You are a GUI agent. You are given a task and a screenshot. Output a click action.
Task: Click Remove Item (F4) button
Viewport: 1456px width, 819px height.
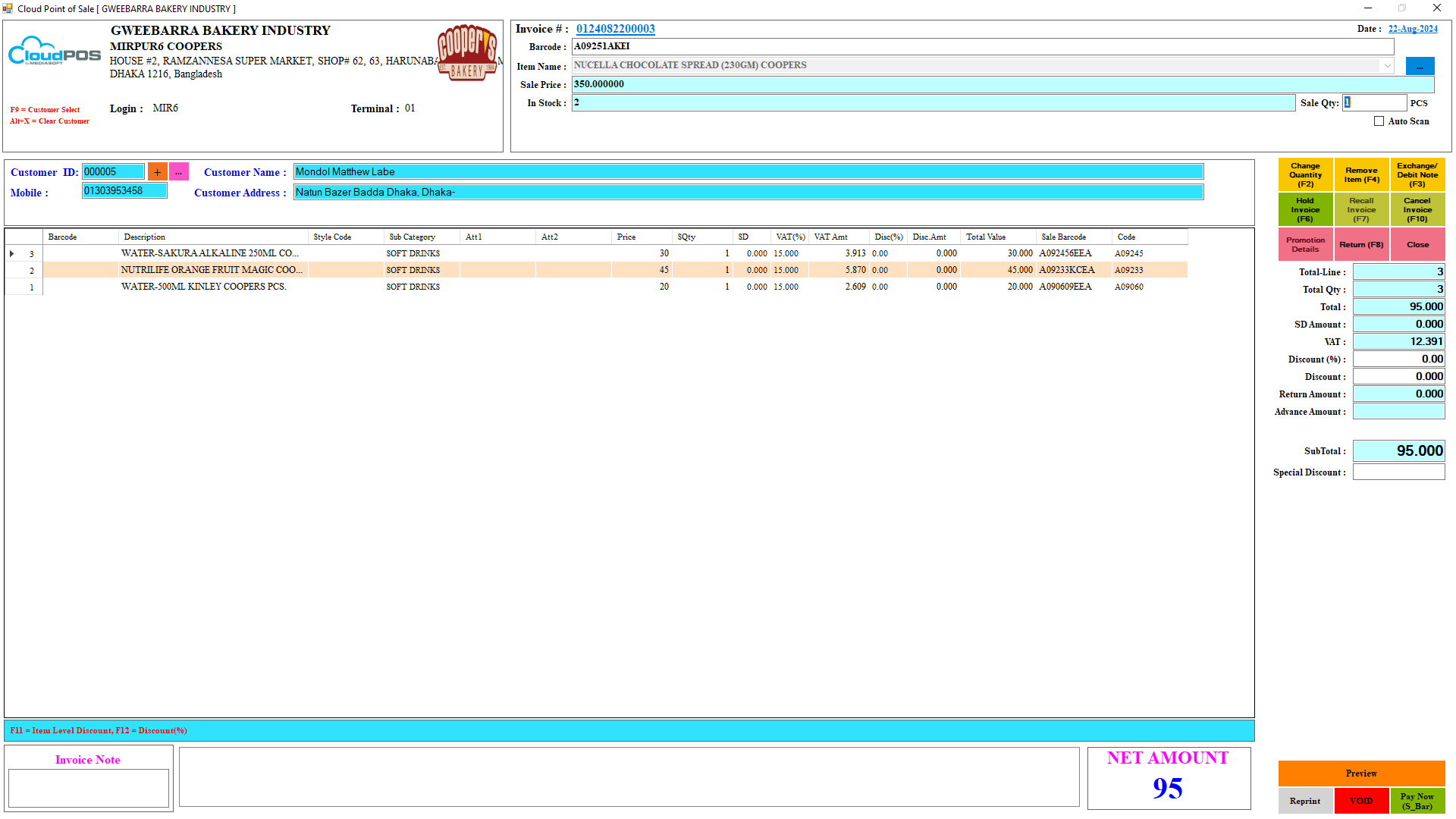[x=1361, y=175]
